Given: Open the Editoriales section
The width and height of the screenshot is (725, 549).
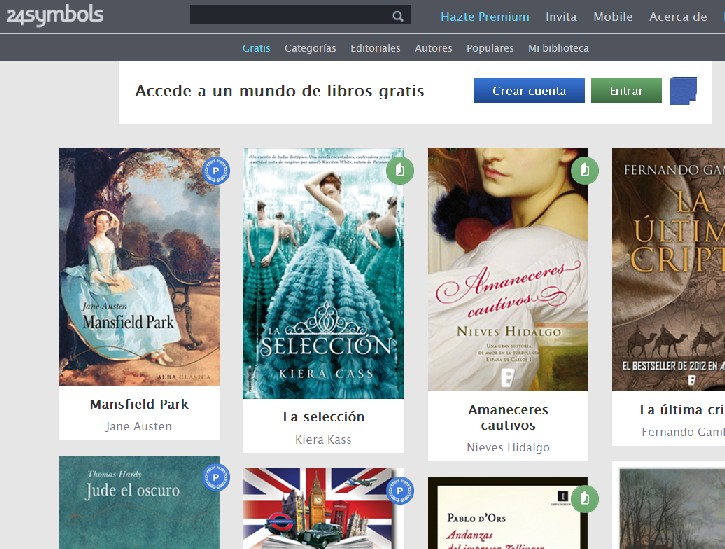Looking at the screenshot, I should [x=376, y=48].
